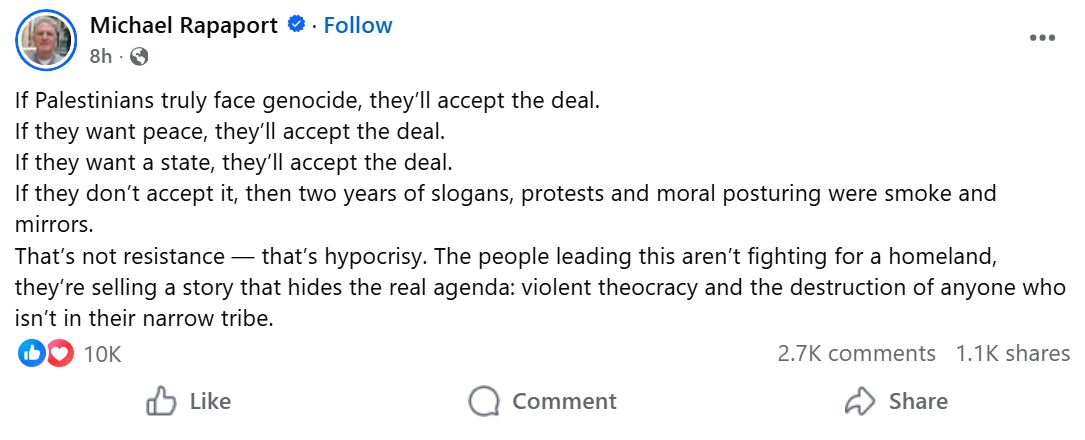Open the 8h post timestamp

pyautogui.click(x=100, y=57)
